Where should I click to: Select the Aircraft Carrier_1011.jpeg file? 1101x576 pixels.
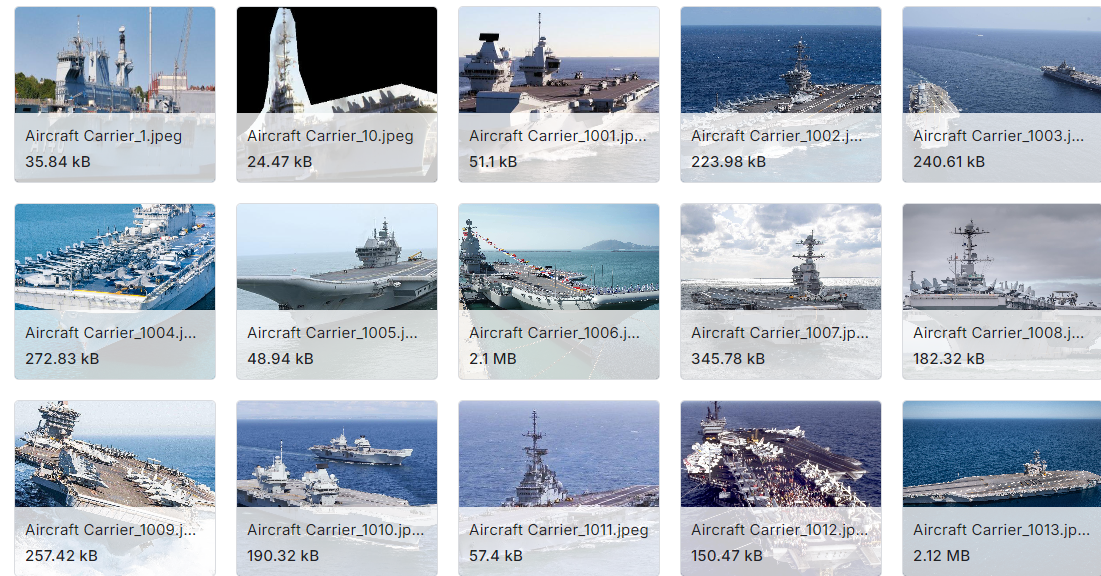pyautogui.click(x=559, y=488)
